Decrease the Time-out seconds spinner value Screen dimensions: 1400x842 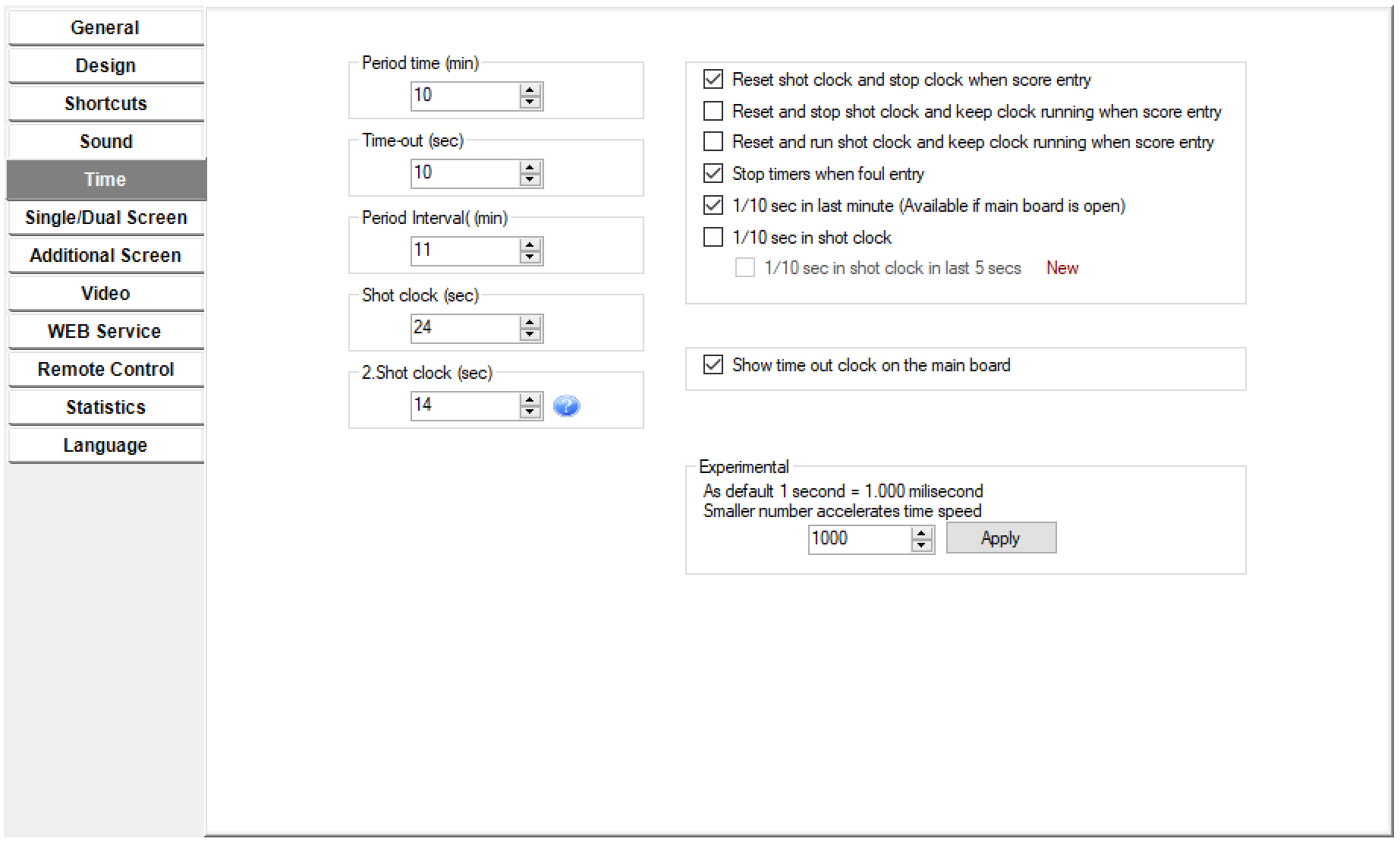point(530,180)
